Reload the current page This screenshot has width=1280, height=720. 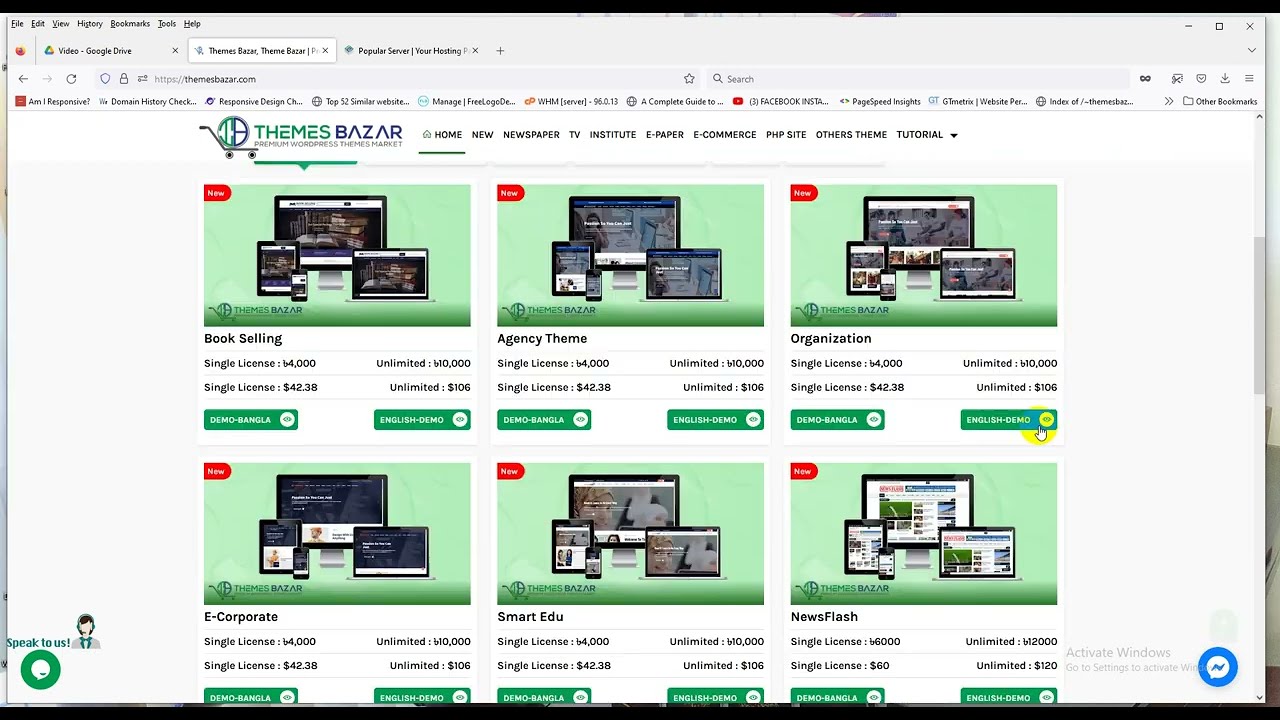(x=71, y=79)
